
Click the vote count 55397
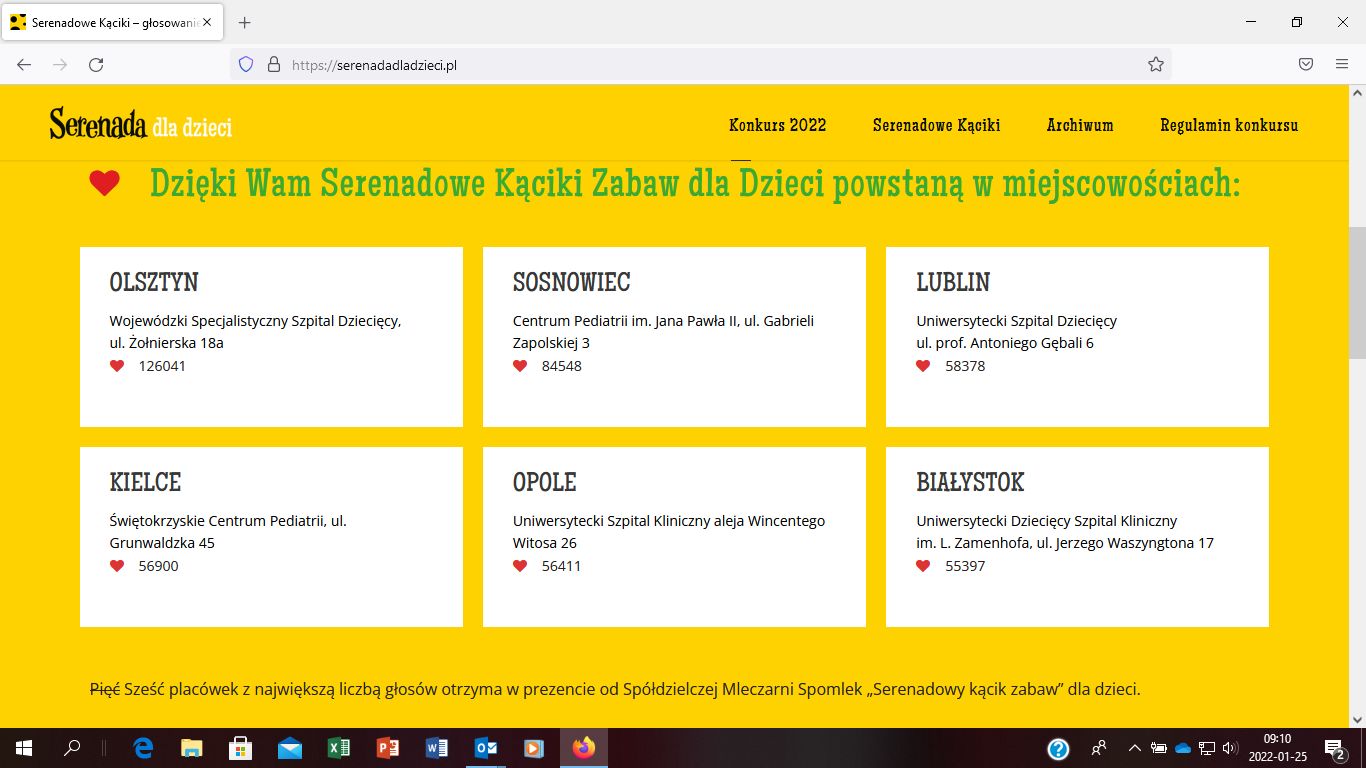(965, 566)
